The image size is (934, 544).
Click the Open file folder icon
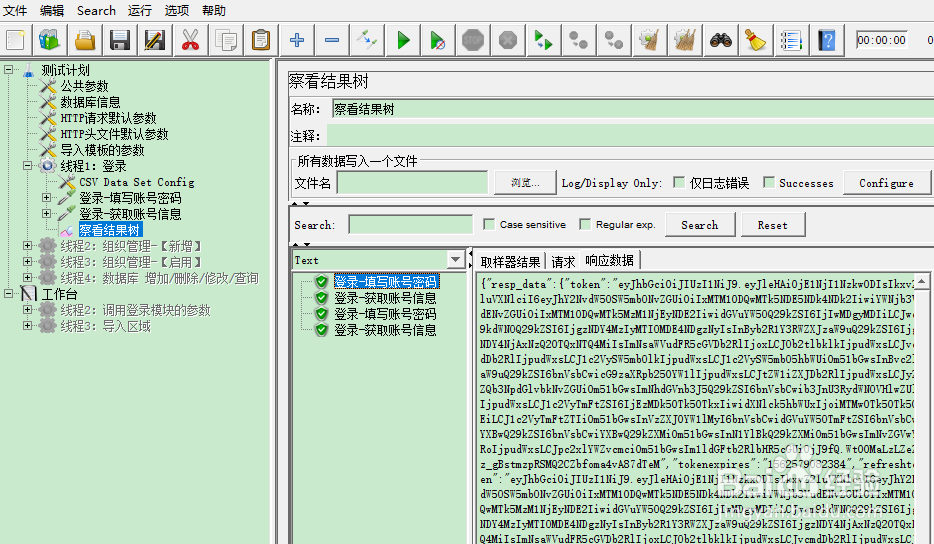pyautogui.click(x=85, y=41)
